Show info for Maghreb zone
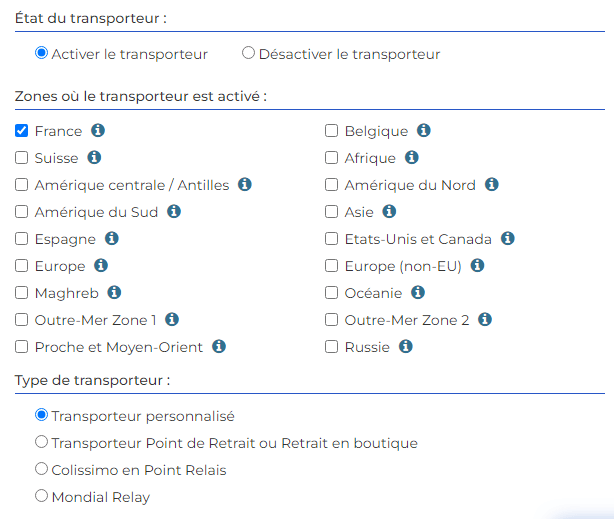The width and height of the screenshot is (614, 519). coord(114,292)
